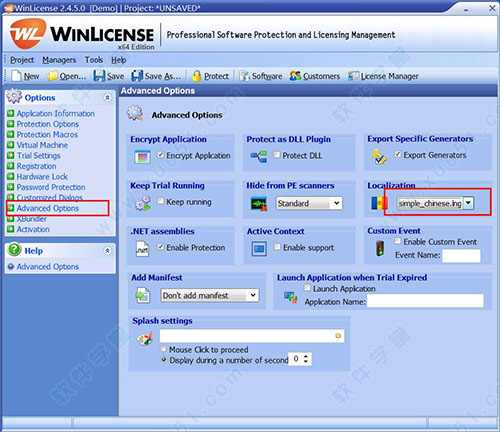The image size is (500, 432).
Task: Open the Activation page
Action: pos(33,229)
